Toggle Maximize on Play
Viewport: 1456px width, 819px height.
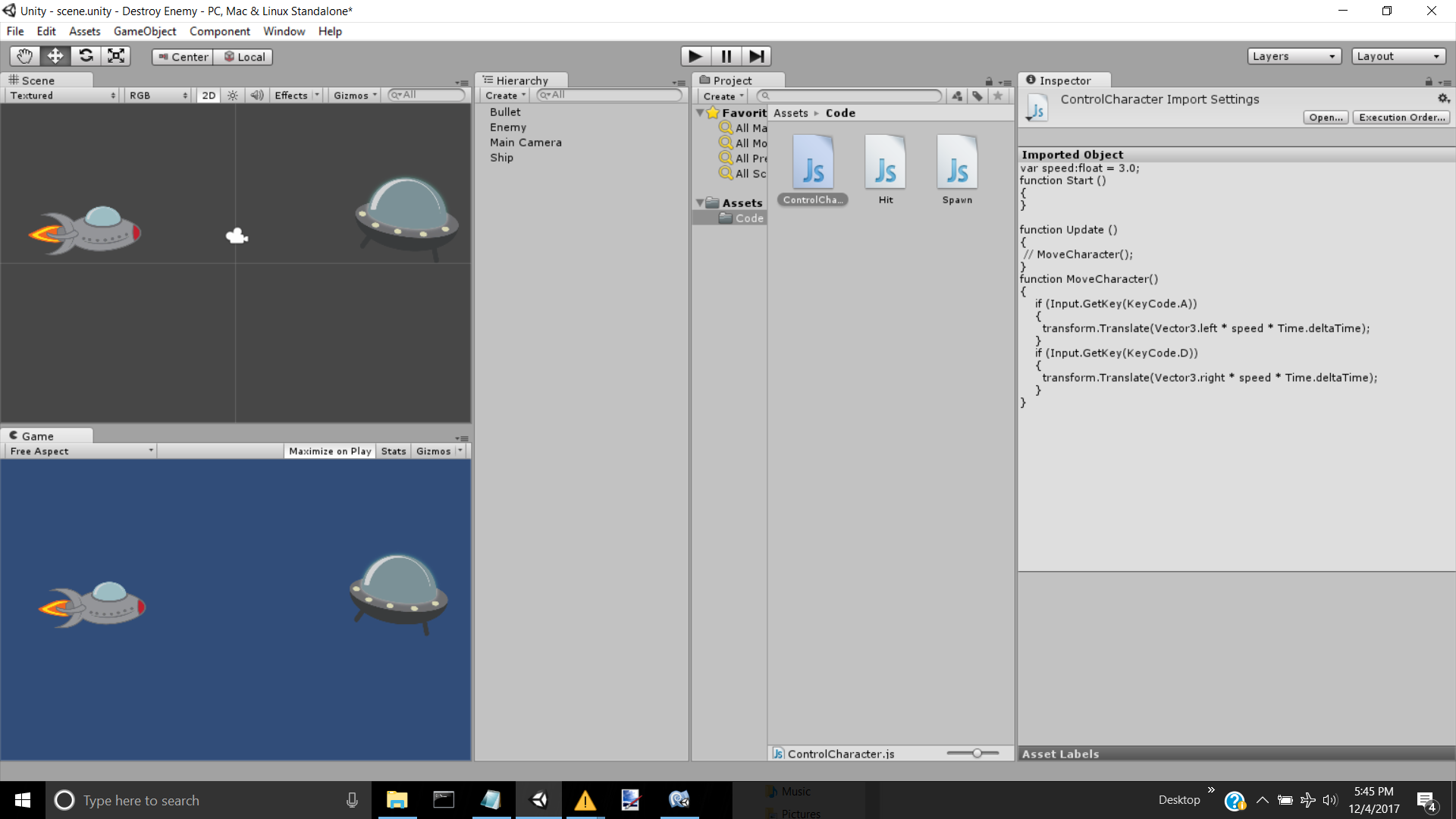coord(330,451)
